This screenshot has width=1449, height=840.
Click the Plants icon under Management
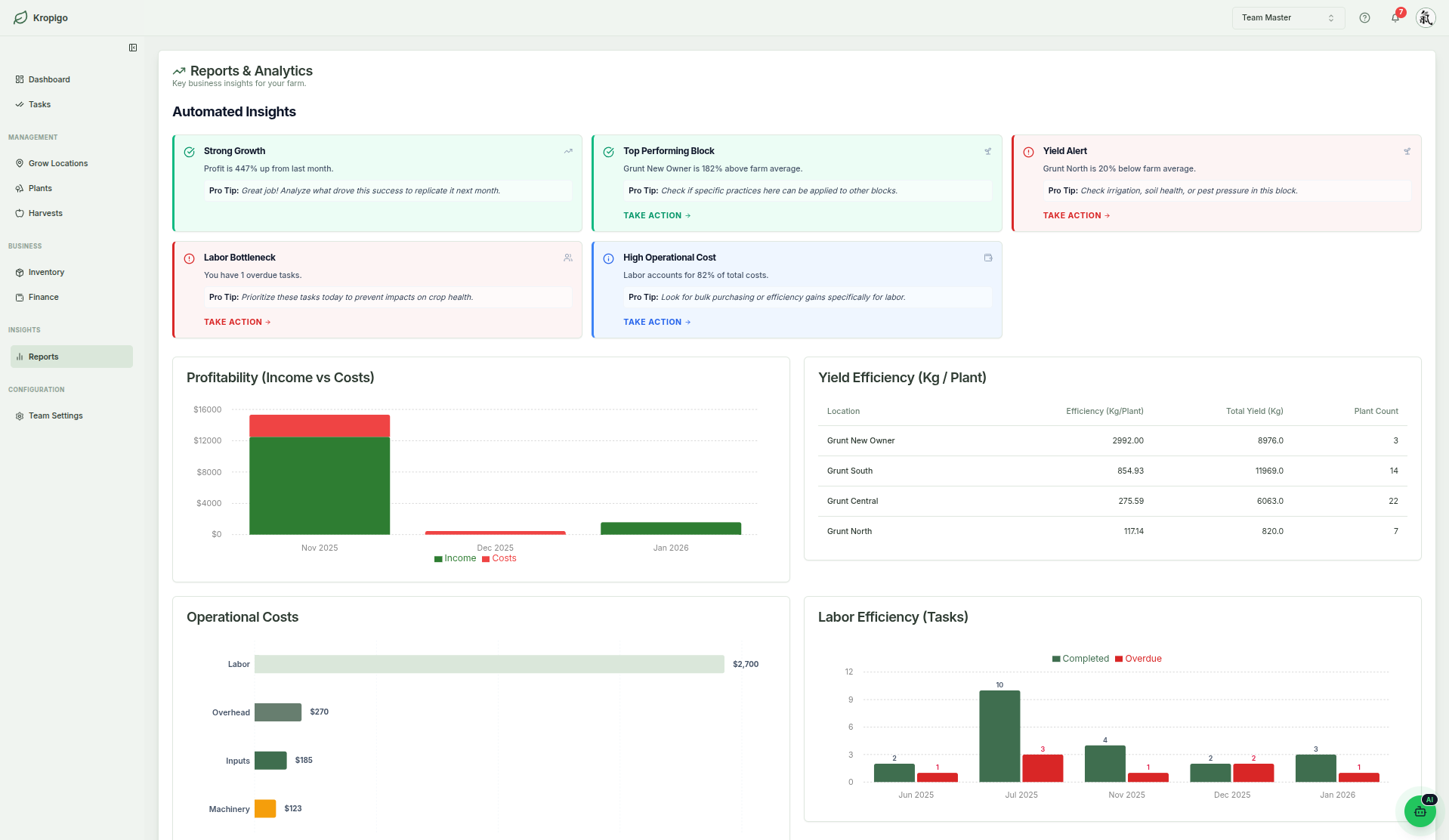(x=20, y=188)
